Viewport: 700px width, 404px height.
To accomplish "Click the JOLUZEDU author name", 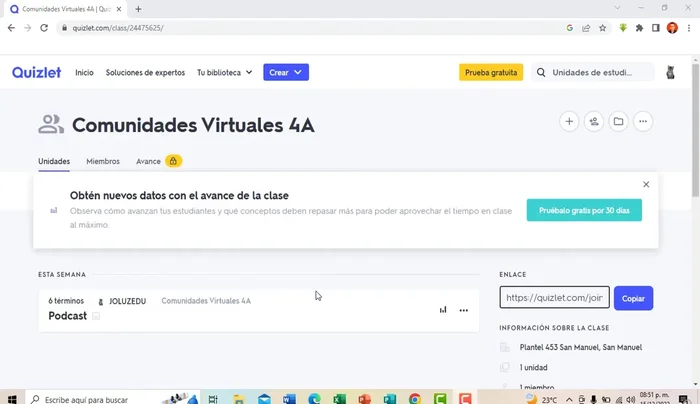I will 127,301.
